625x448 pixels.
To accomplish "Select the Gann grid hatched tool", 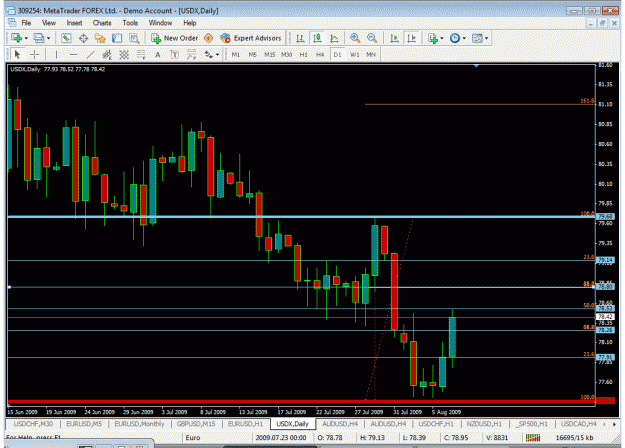I will pyautogui.click(x=124, y=55).
